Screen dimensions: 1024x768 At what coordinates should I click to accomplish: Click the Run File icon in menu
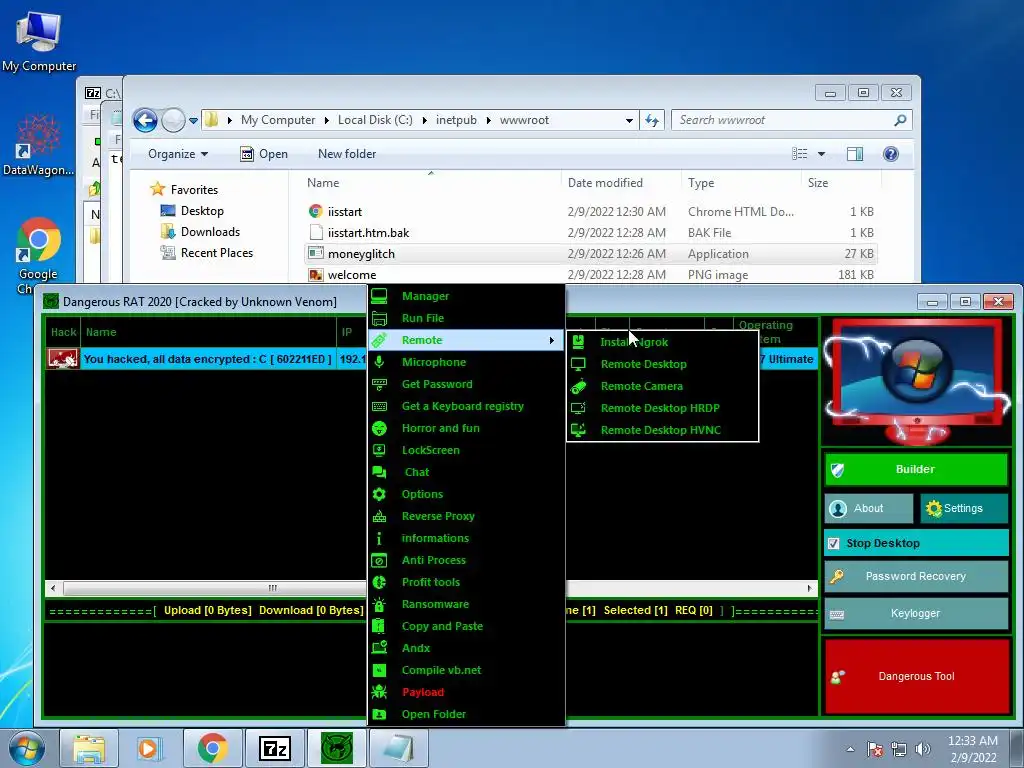click(x=379, y=318)
